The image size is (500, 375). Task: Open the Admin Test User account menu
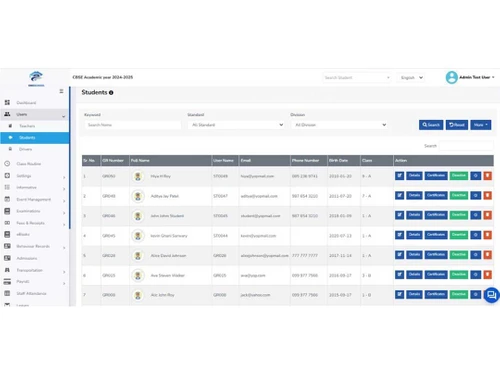pos(477,77)
